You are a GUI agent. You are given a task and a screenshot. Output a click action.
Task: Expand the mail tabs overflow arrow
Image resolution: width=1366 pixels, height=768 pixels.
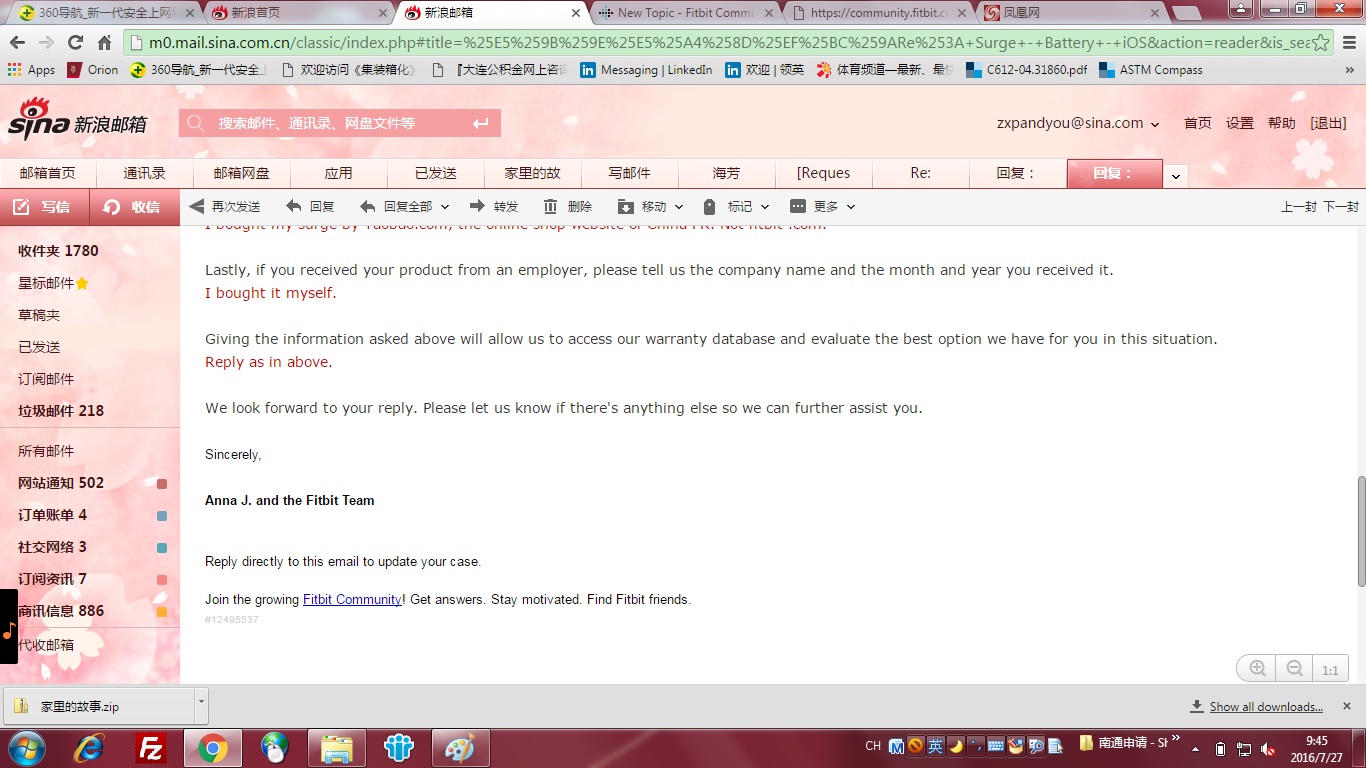click(1176, 176)
